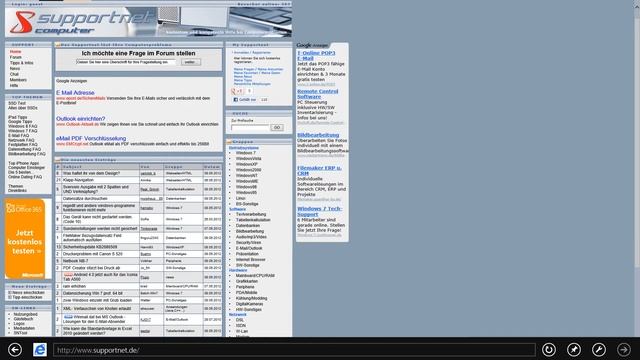The height and width of the screenshot is (360, 640).
Task: Open the 'Windows 7 Tech-Support' ad link
Action: pyautogui.click(x=319, y=211)
